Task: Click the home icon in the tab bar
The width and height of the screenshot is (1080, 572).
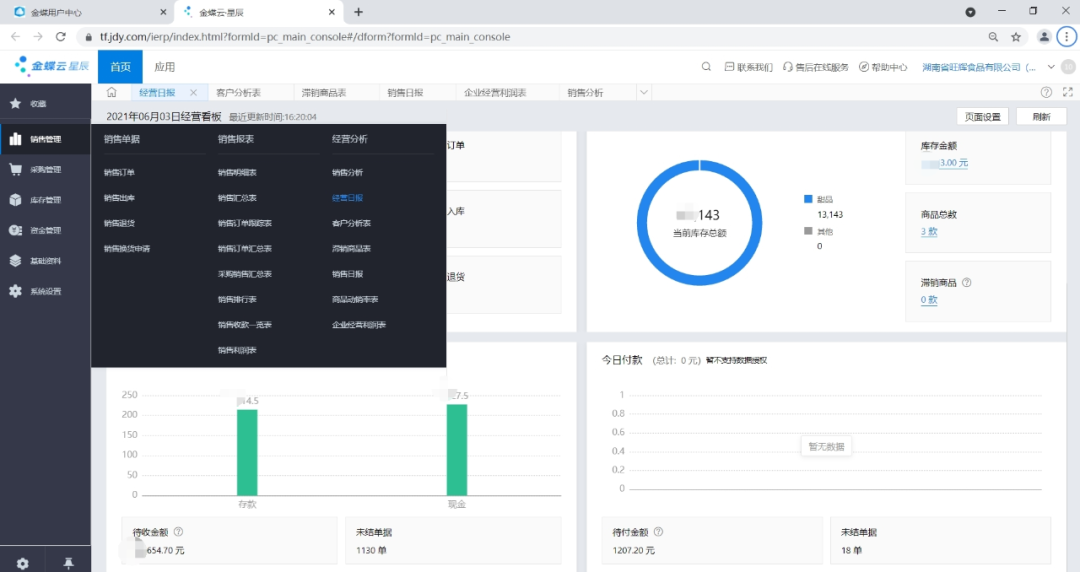Action: point(112,92)
